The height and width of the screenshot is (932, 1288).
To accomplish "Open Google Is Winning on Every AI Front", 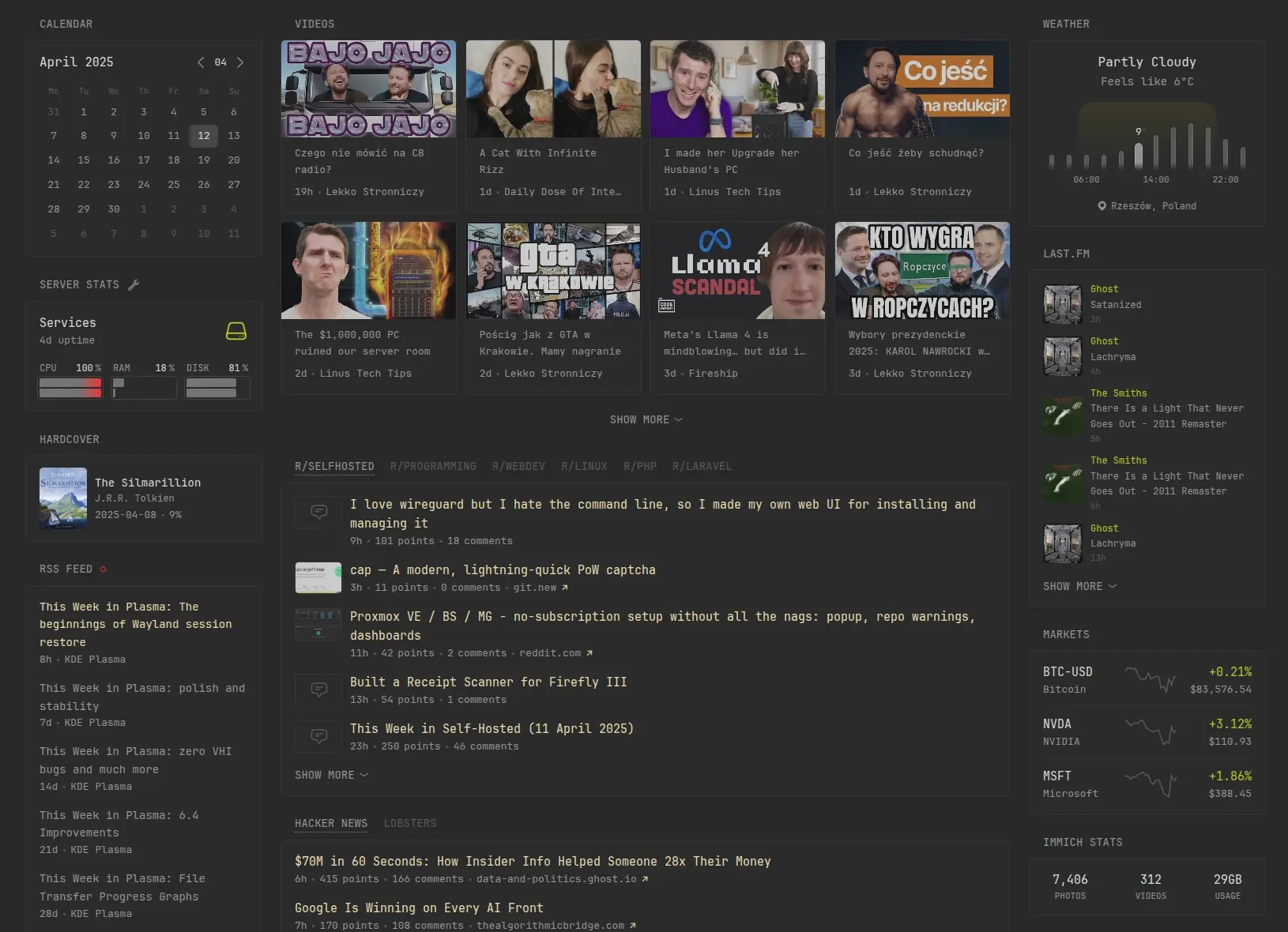I will 419,908.
